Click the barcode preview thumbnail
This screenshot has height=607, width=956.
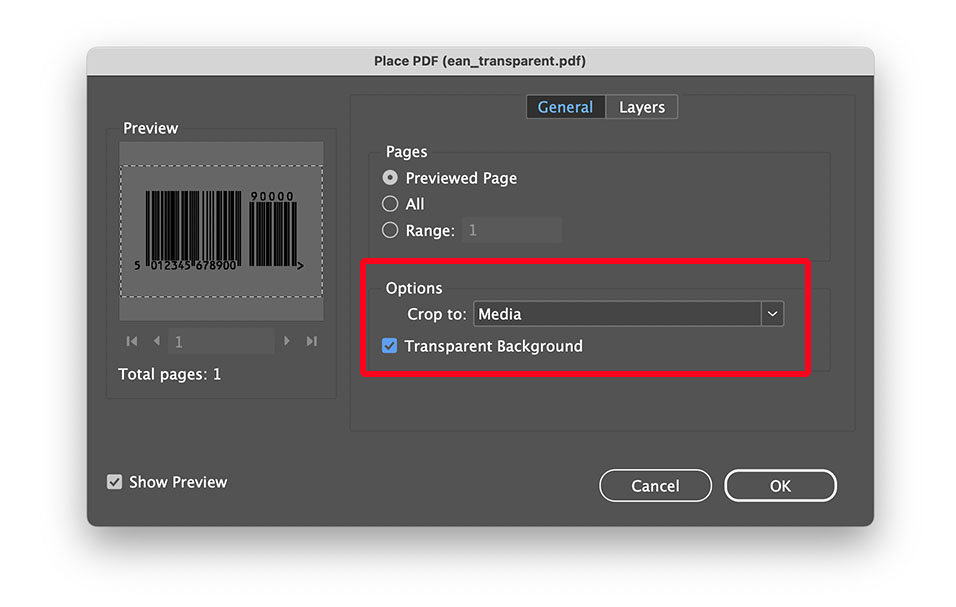tap(220, 222)
